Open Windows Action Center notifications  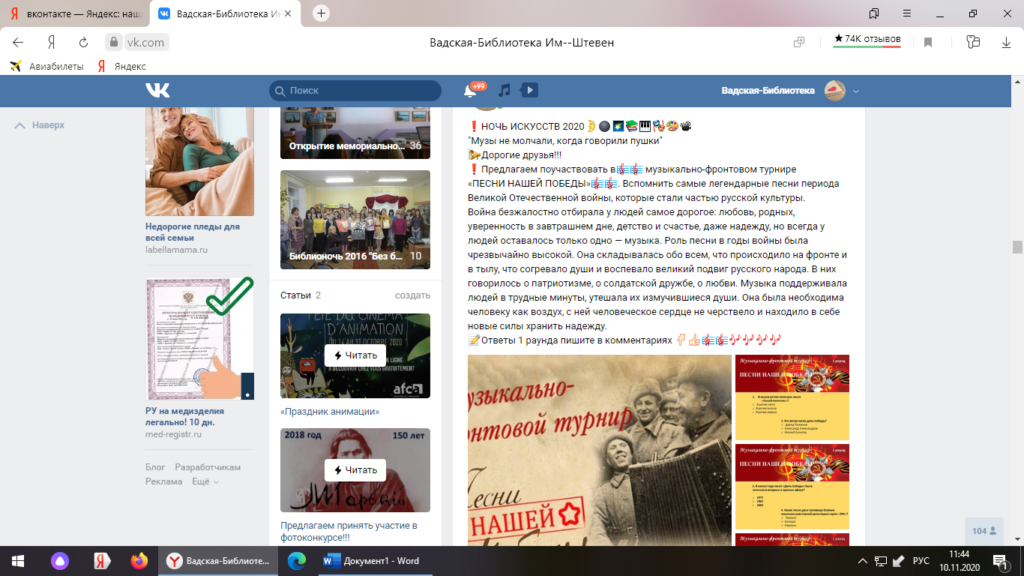coord(1001,561)
